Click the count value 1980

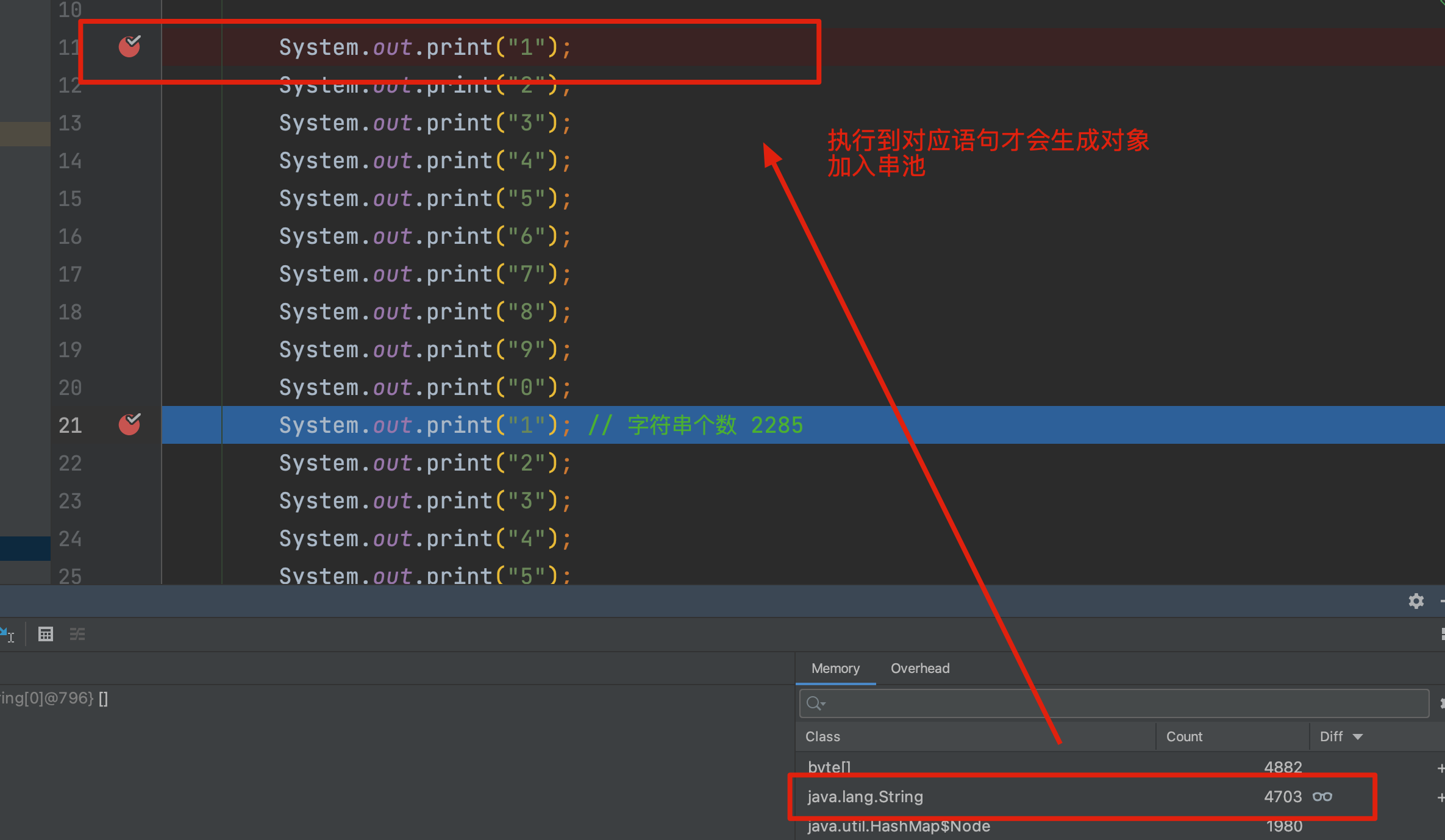pyautogui.click(x=1284, y=826)
